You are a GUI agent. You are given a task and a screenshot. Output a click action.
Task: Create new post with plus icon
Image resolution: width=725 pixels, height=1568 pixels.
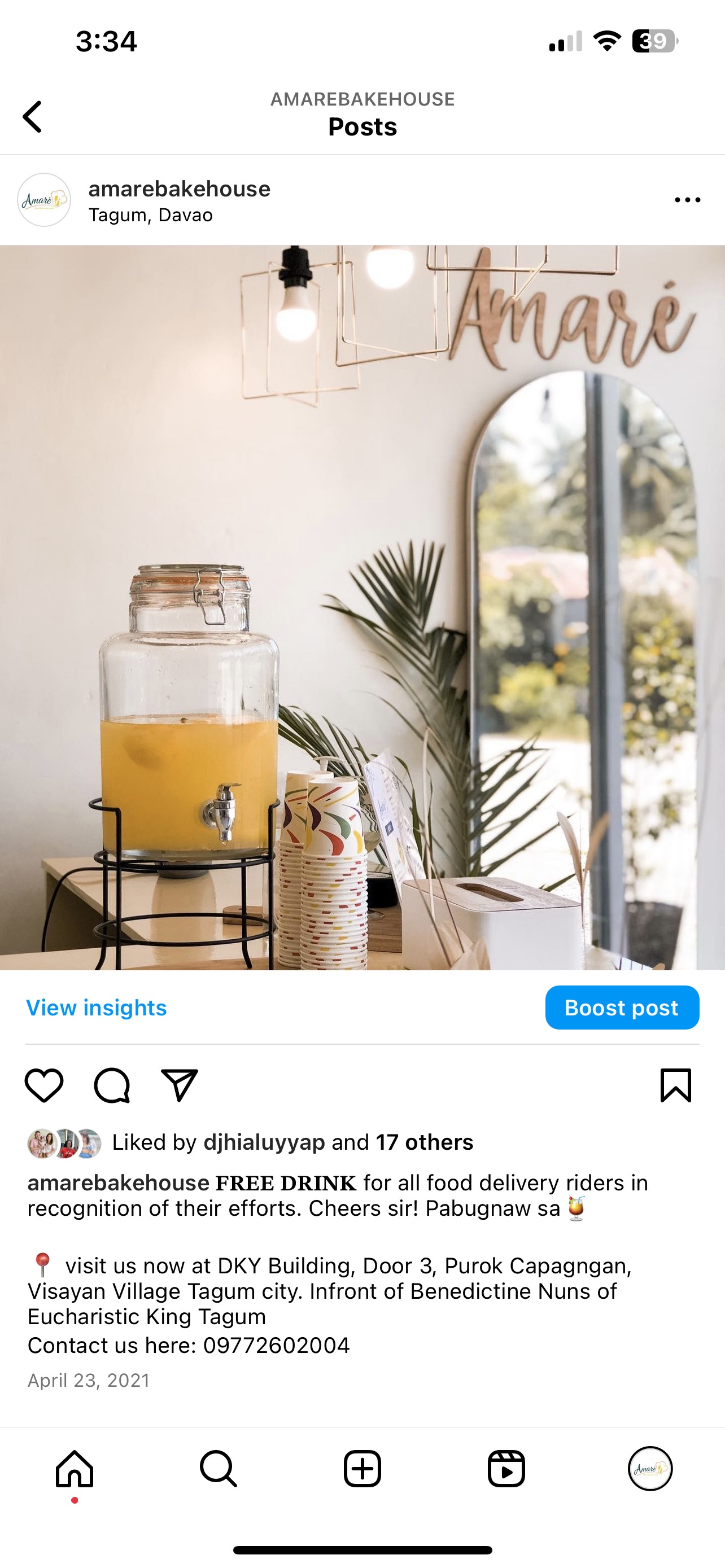click(362, 1469)
